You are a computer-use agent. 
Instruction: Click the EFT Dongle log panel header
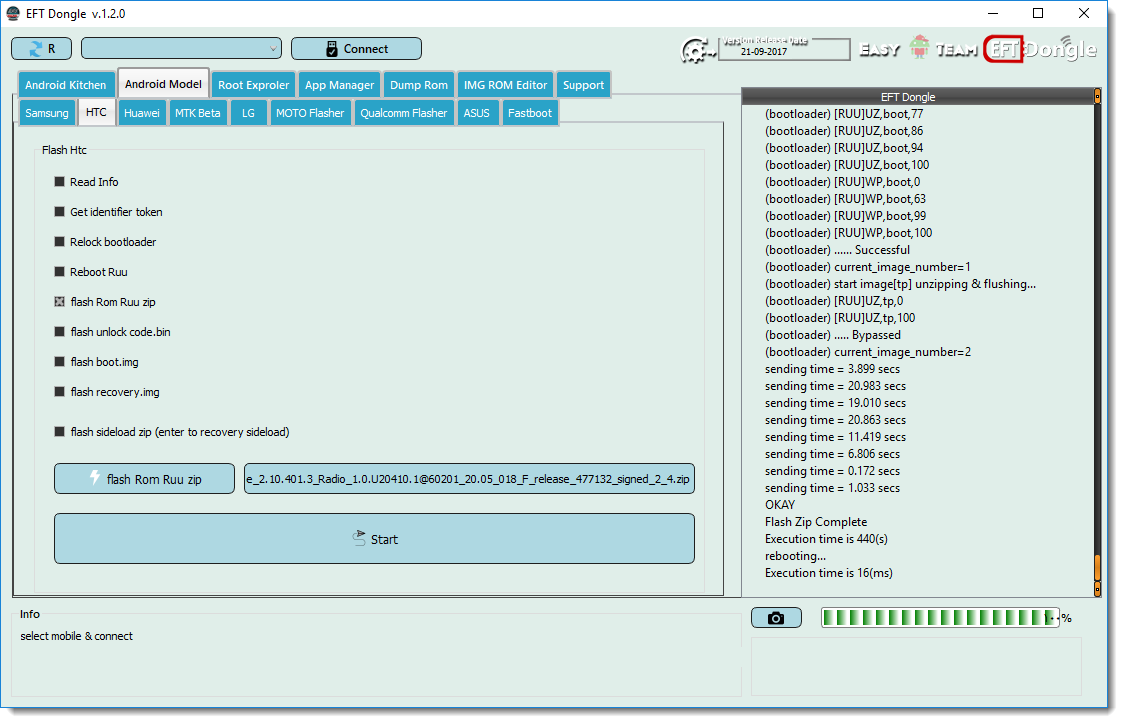click(x=917, y=97)
